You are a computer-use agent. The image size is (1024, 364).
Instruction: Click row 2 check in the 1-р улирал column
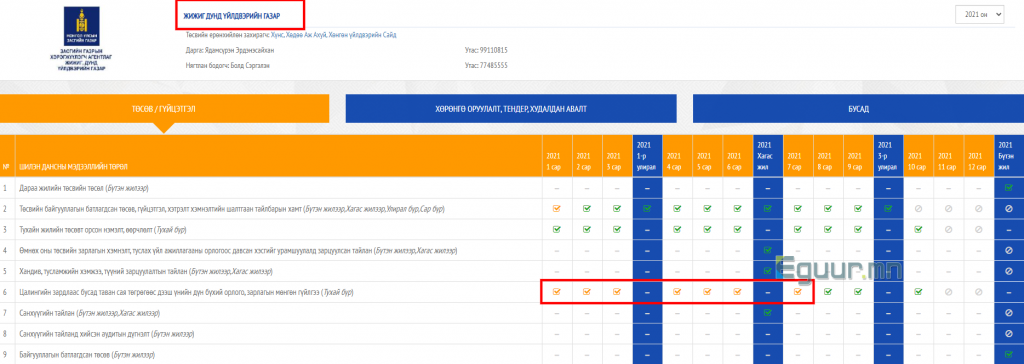(647, 208)
